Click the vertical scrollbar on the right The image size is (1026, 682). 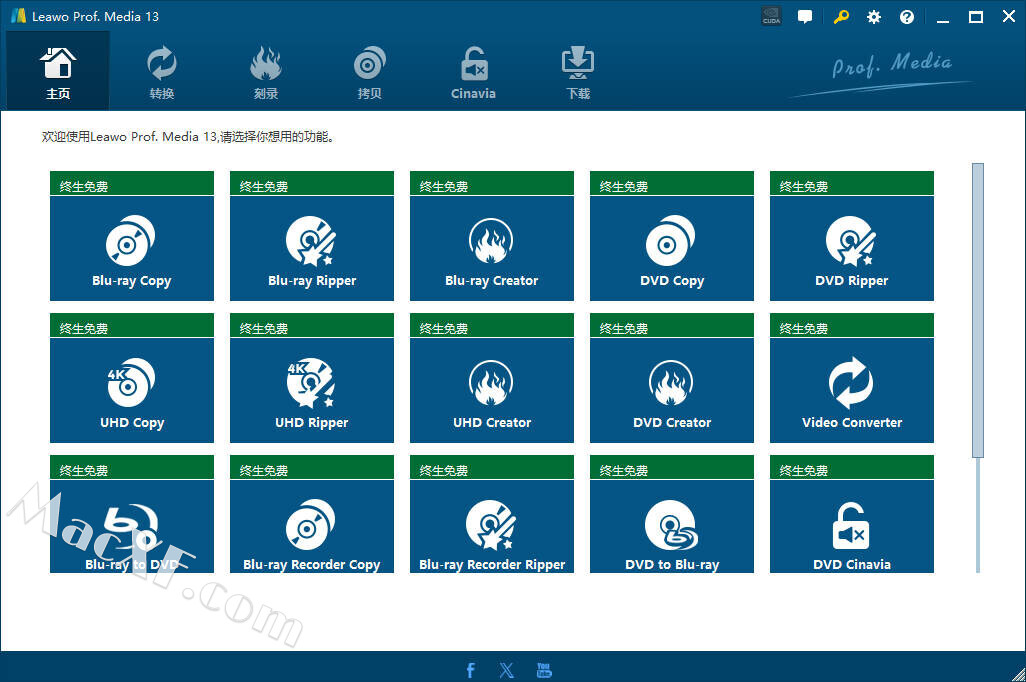[x=978, y=310]
